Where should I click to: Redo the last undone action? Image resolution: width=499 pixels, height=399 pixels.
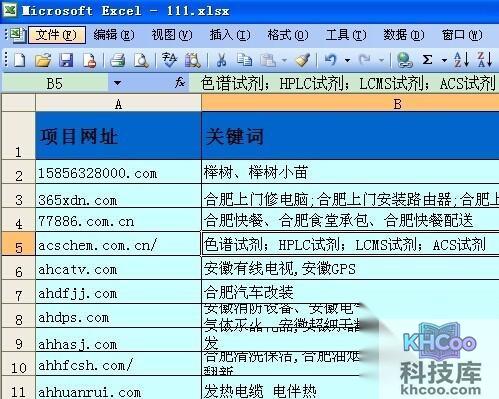click(x=365, y=60)
